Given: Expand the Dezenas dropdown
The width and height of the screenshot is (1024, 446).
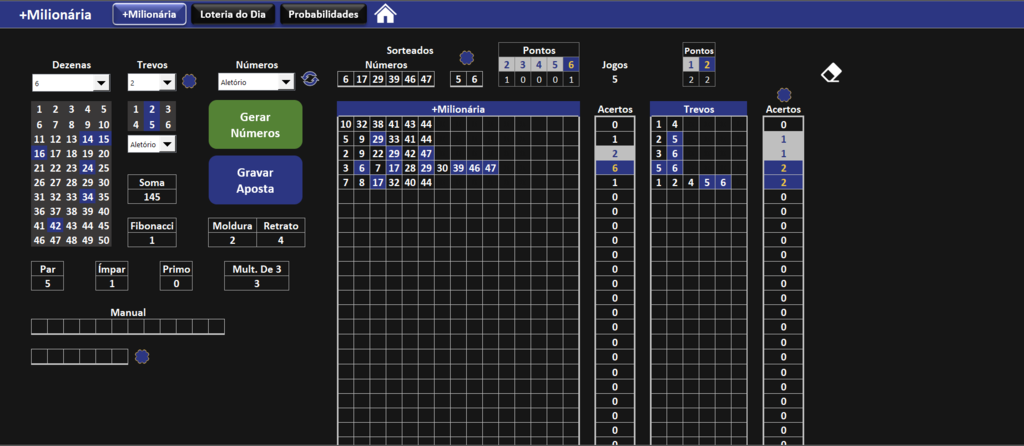Looking at the screenshot, I should point(101,83).
